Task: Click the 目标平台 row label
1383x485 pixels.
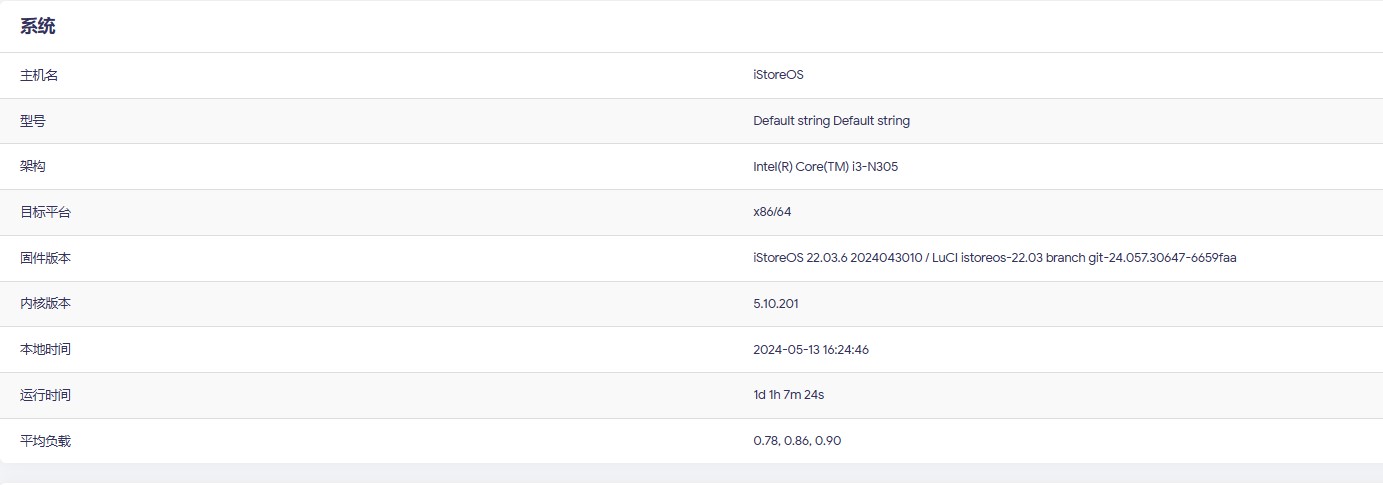Action: click(x=45, y=212)
